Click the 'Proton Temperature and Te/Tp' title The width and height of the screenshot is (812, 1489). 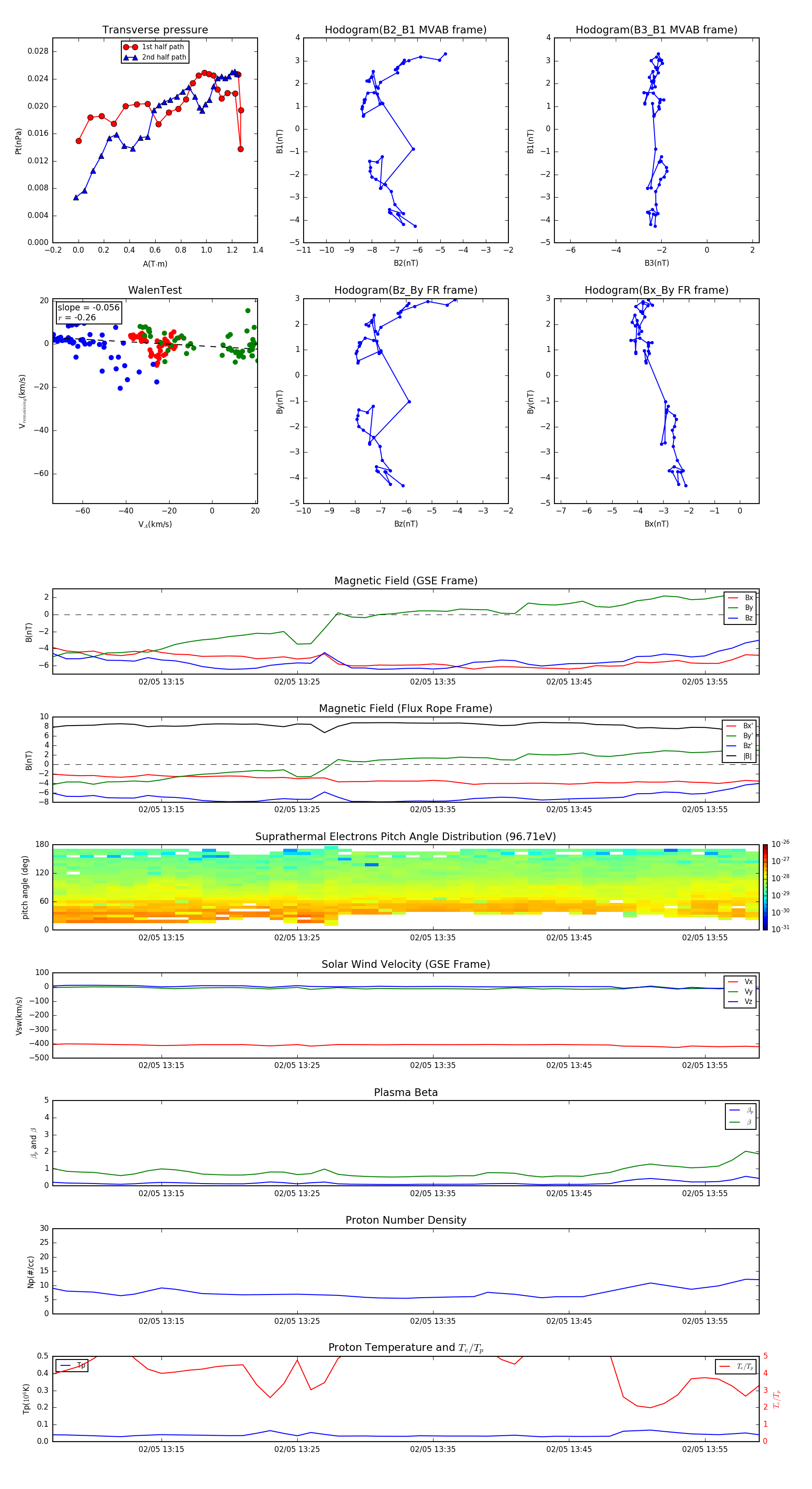(x=406, y=1348)
